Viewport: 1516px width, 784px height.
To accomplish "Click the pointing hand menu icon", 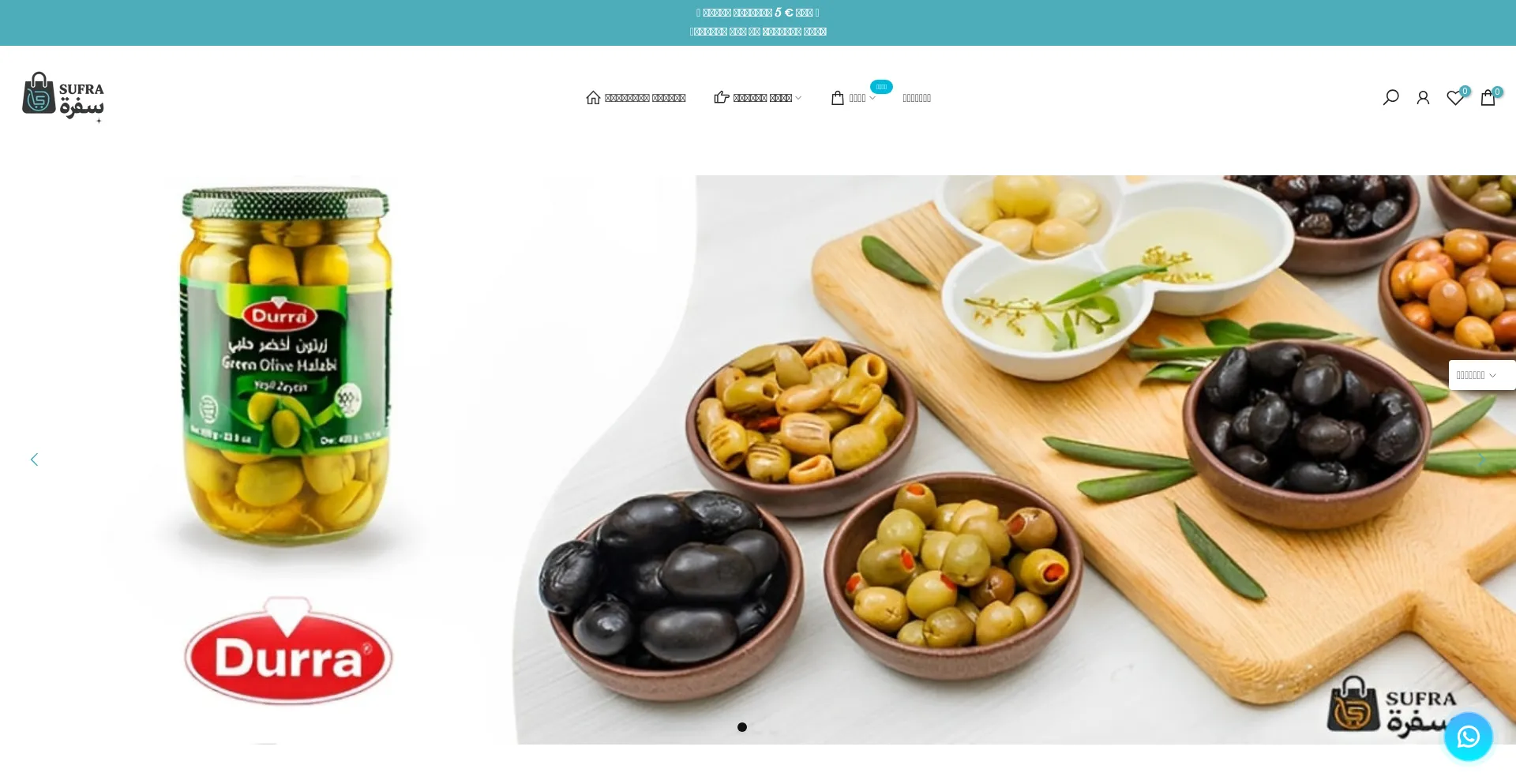I will 722,98.
